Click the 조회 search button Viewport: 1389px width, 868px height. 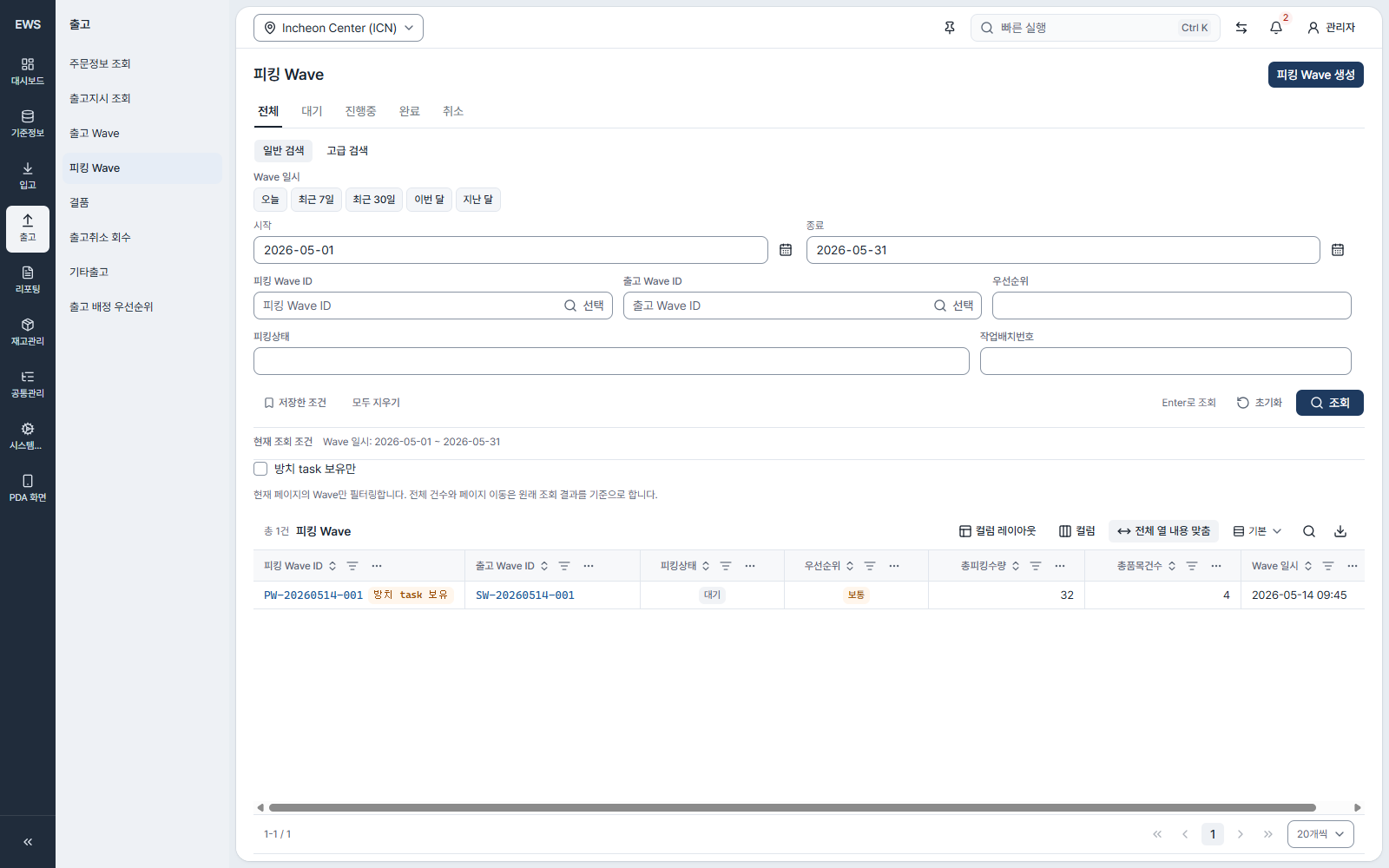click(x=1330, y=403)
